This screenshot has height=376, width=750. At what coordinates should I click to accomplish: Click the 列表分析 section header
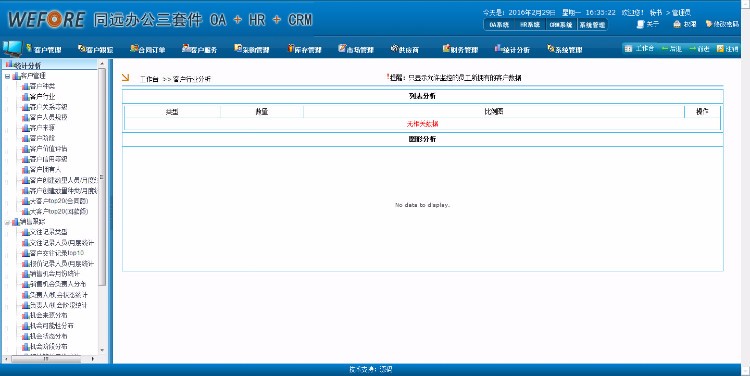(422, 96)
